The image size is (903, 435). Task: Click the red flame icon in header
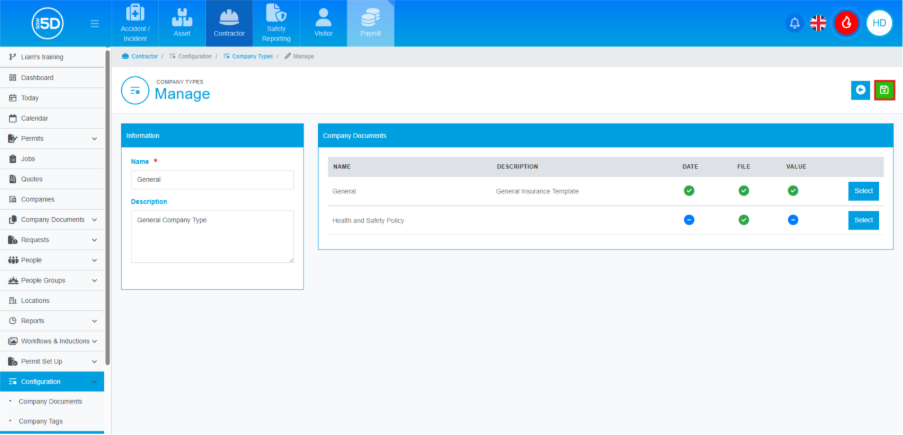coord(847,23)
